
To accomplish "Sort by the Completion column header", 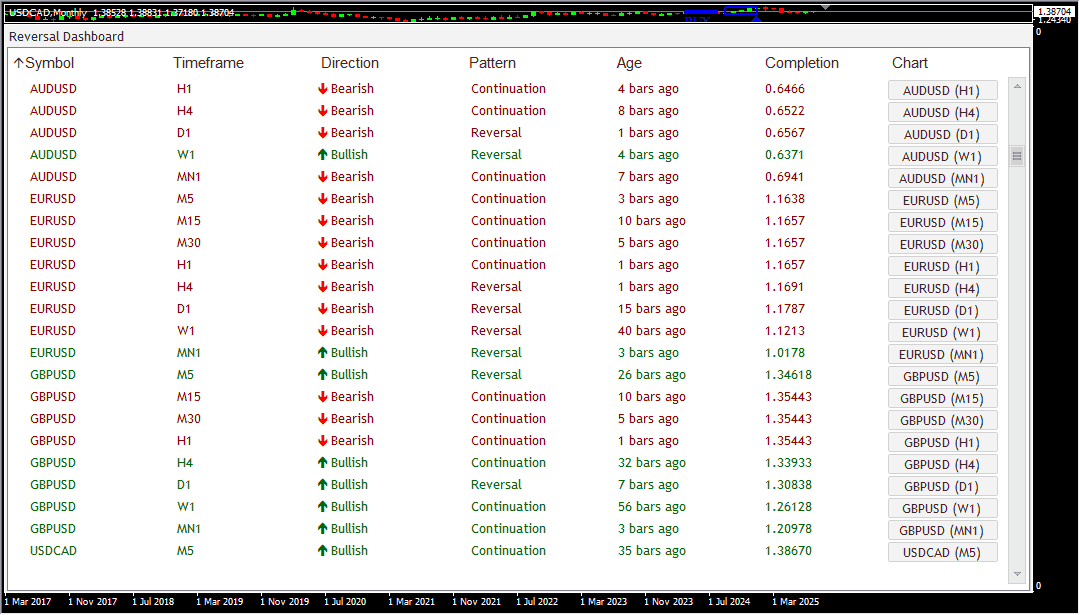I will 802,63.
